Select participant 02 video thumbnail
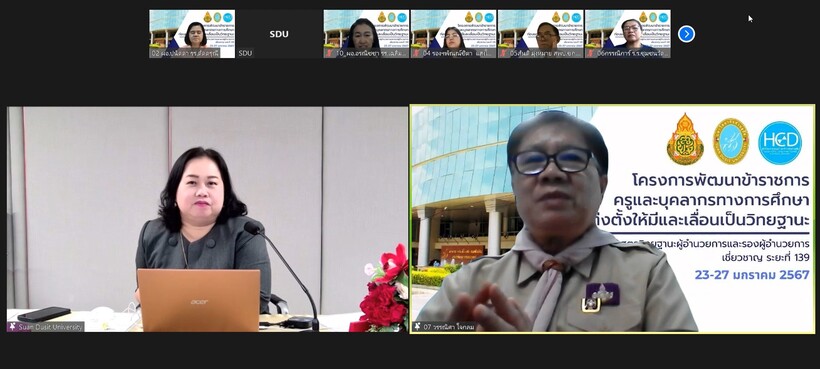820x369 pixels. tap(192, 34)
